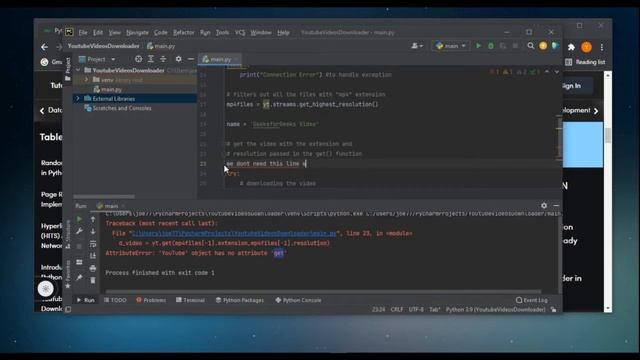The image size is (640, 360).
Task: Open Code With Me user dropdown
Action: click(417, 46)
